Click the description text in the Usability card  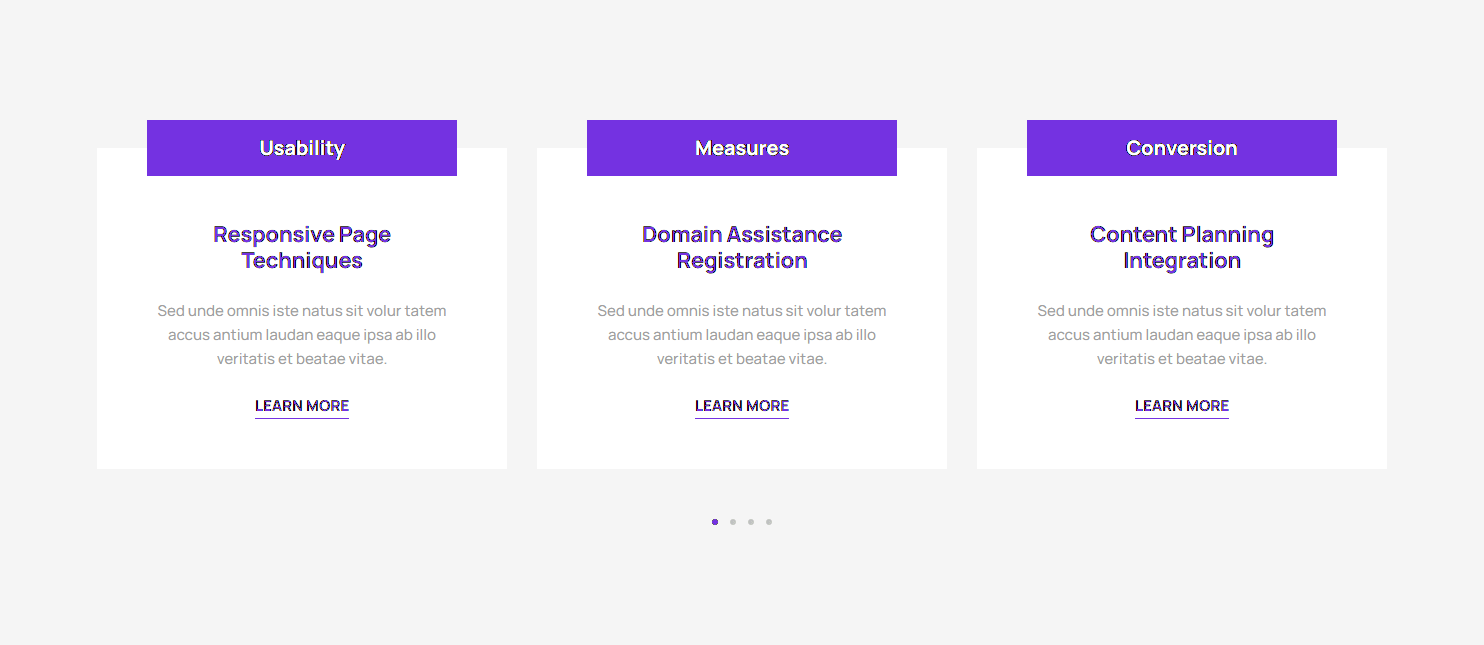(x=302, y=335)
